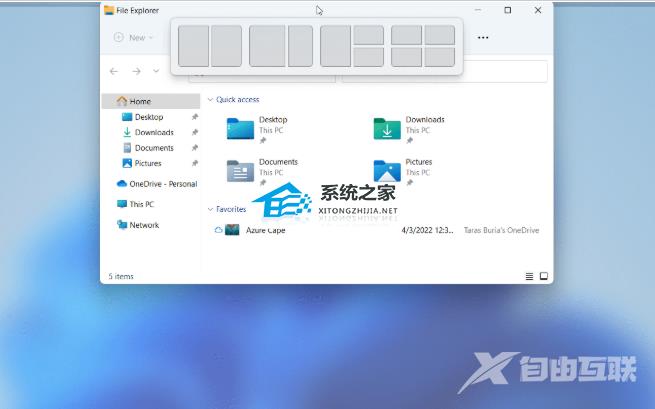The height and width of the screenshot is (409, 655).
Task: Collapse the Favorites section
Action: pos(211,210)
